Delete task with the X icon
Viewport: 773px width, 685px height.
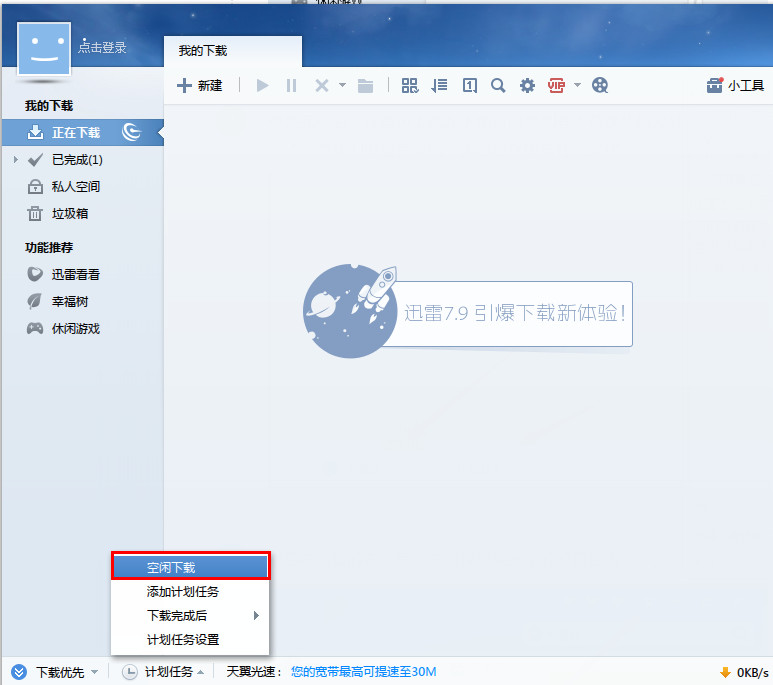point(321,86)
